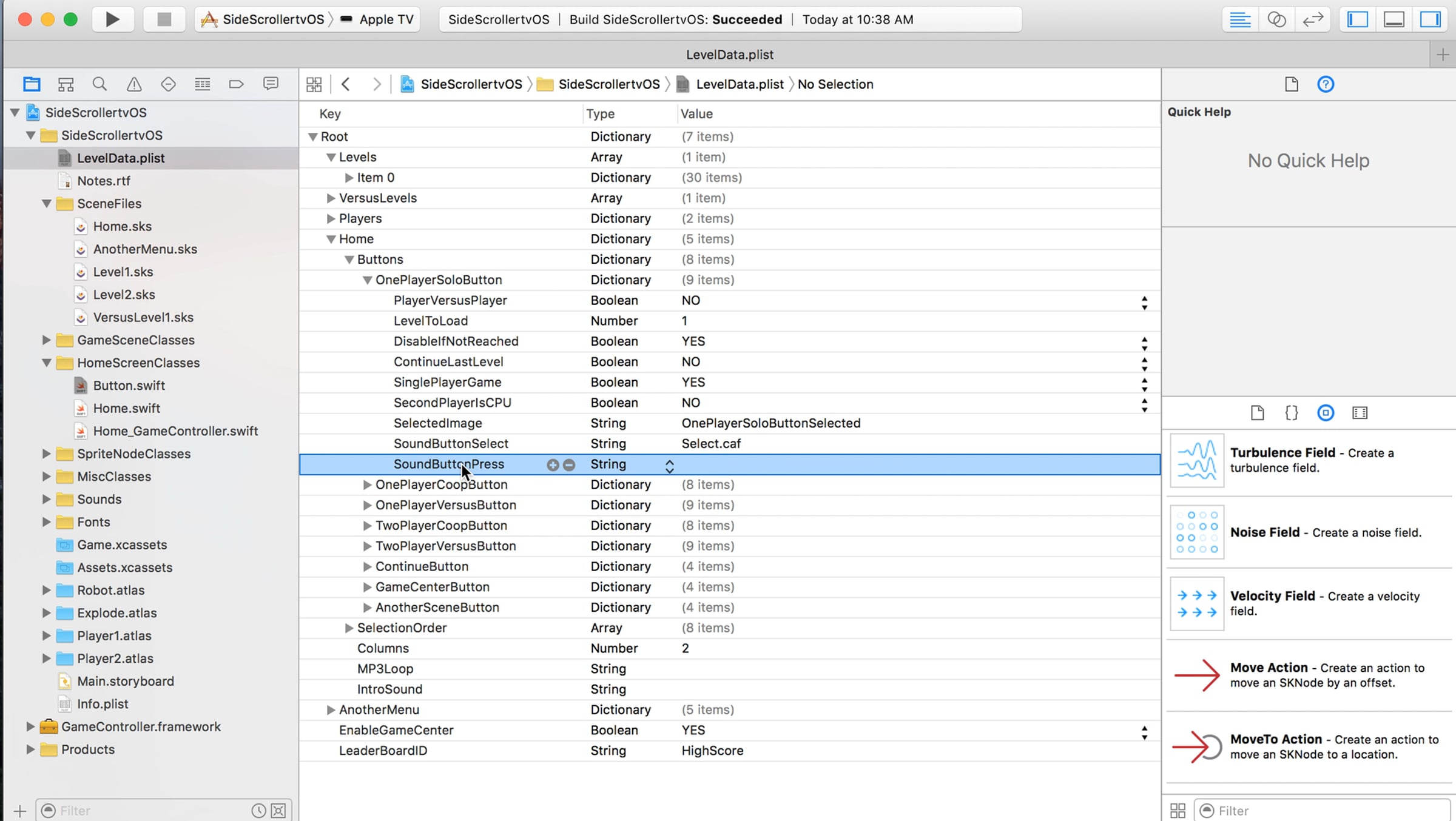Image resolution: width=1456 pixels, height=821 pixels.
Task: Show the standard editor
Action: tap(1240, 19)
